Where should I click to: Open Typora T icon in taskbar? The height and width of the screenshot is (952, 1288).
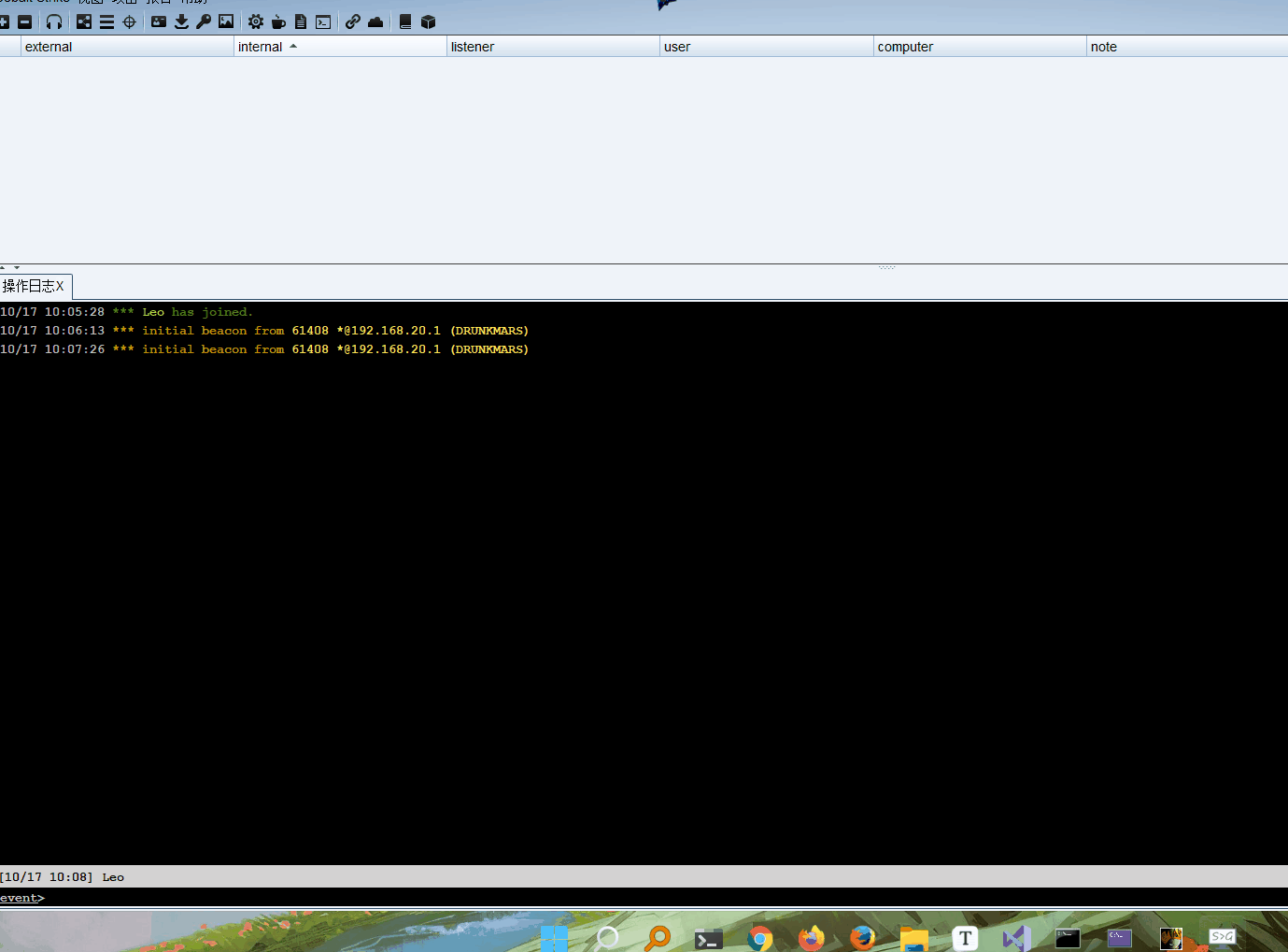966,938
